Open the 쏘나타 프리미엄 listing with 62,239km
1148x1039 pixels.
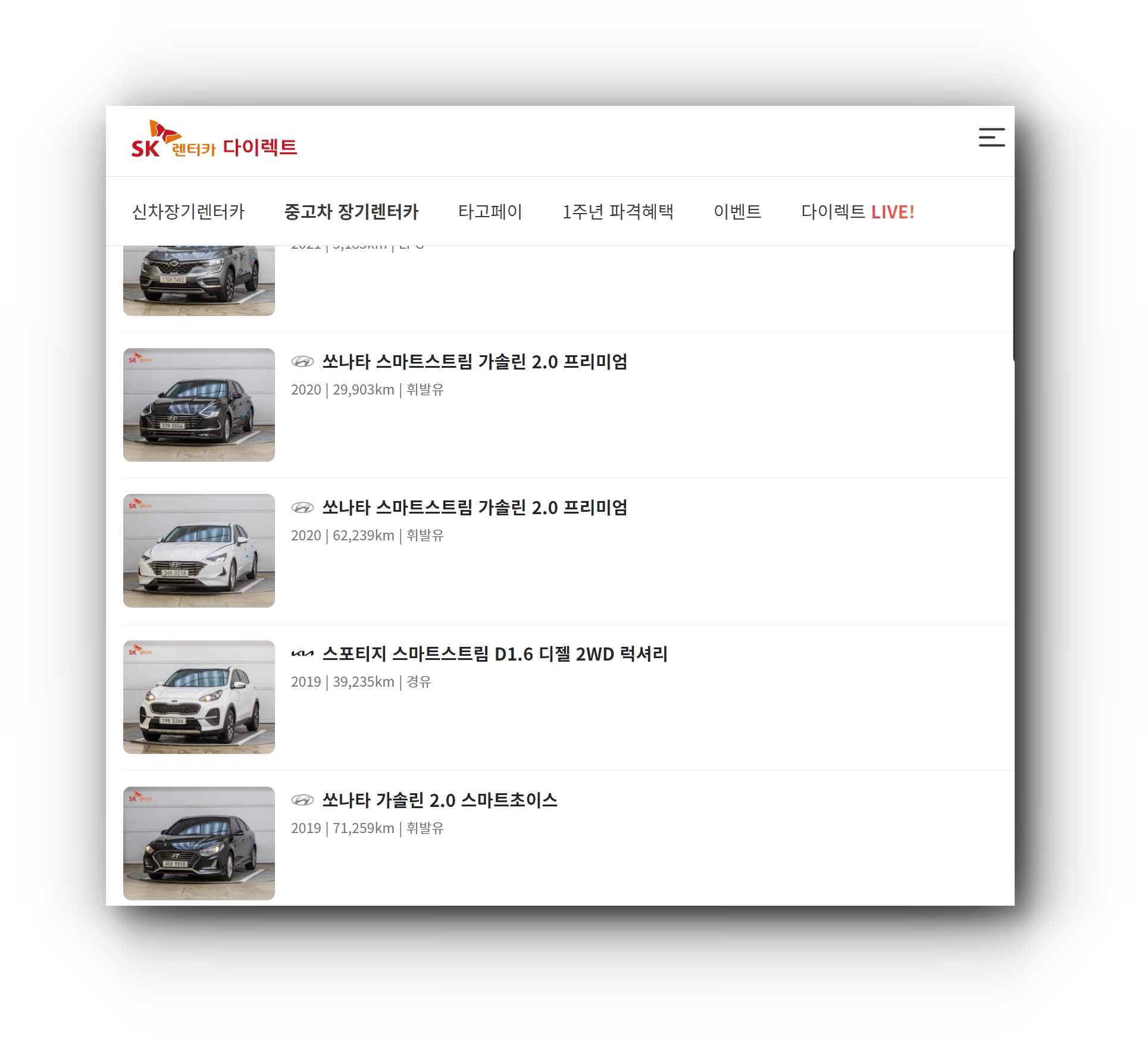coord(475,507)
